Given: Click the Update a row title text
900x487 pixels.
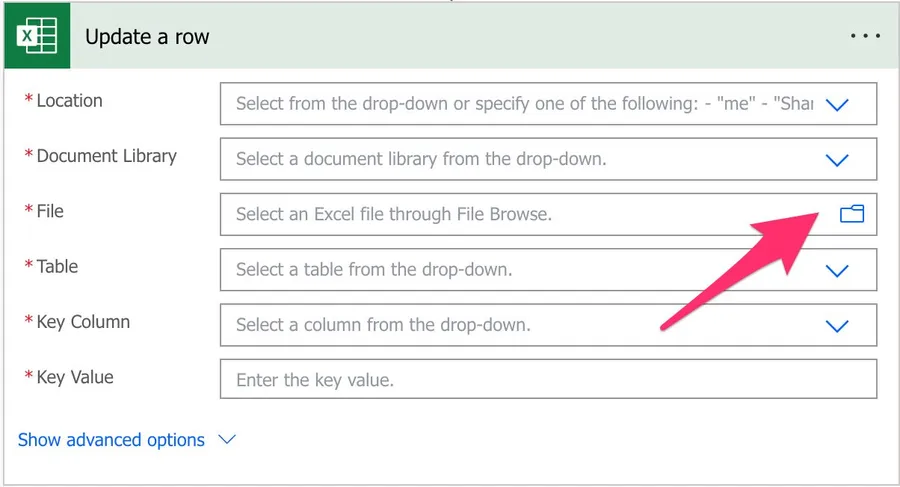Looking at the screenshot, I should tap(147, 37).
